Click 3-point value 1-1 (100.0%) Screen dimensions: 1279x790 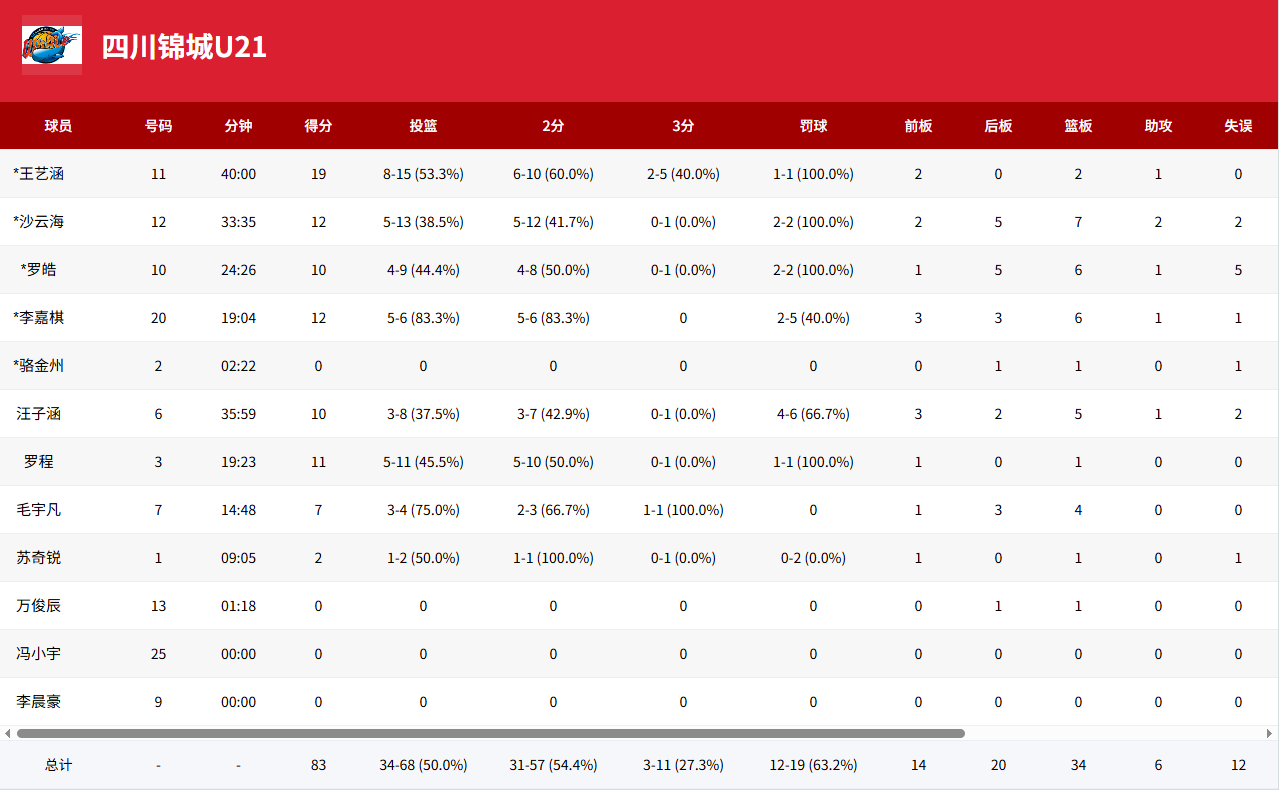683,510
